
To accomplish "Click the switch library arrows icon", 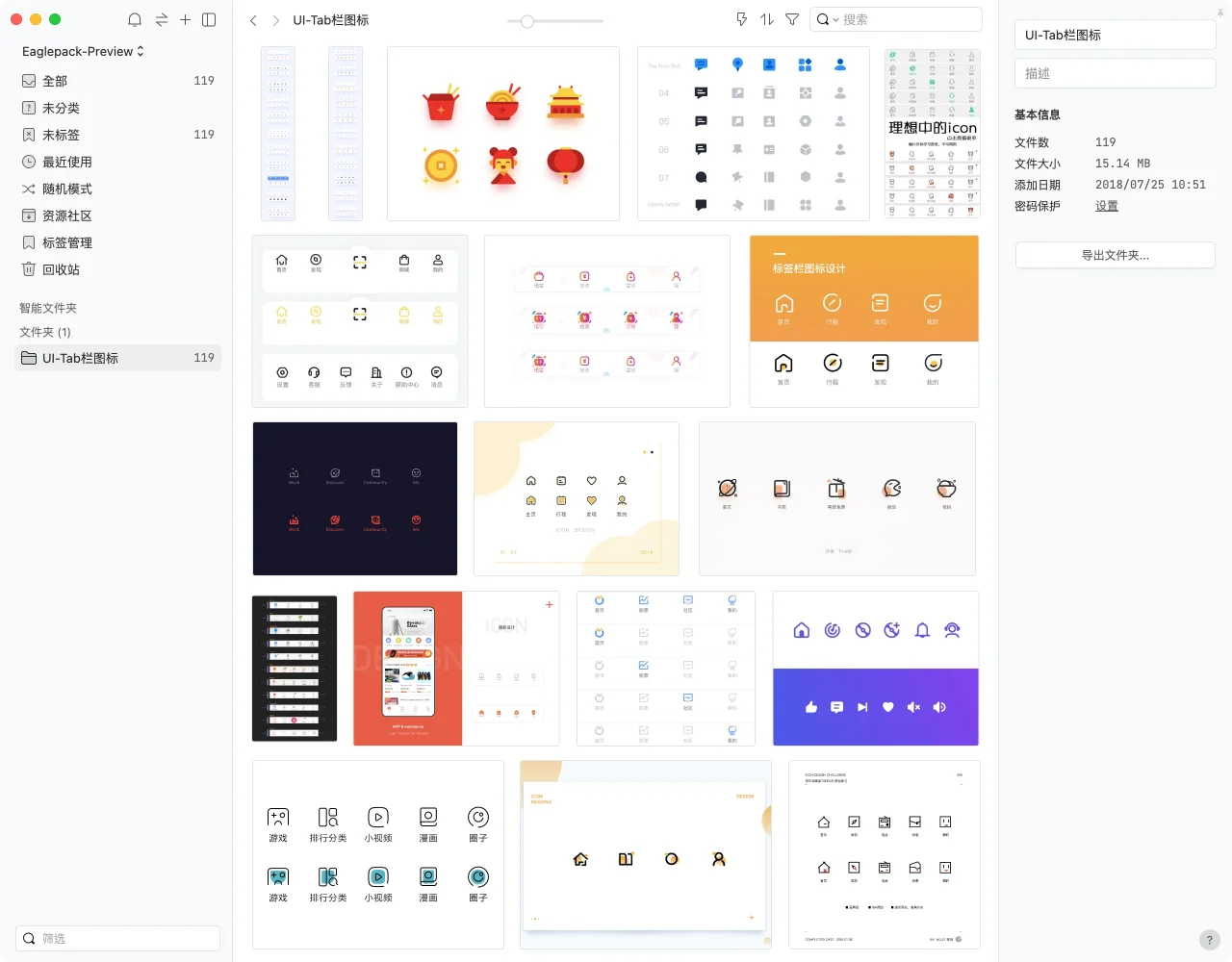I will pyautogui.click(x=161, y=19).
